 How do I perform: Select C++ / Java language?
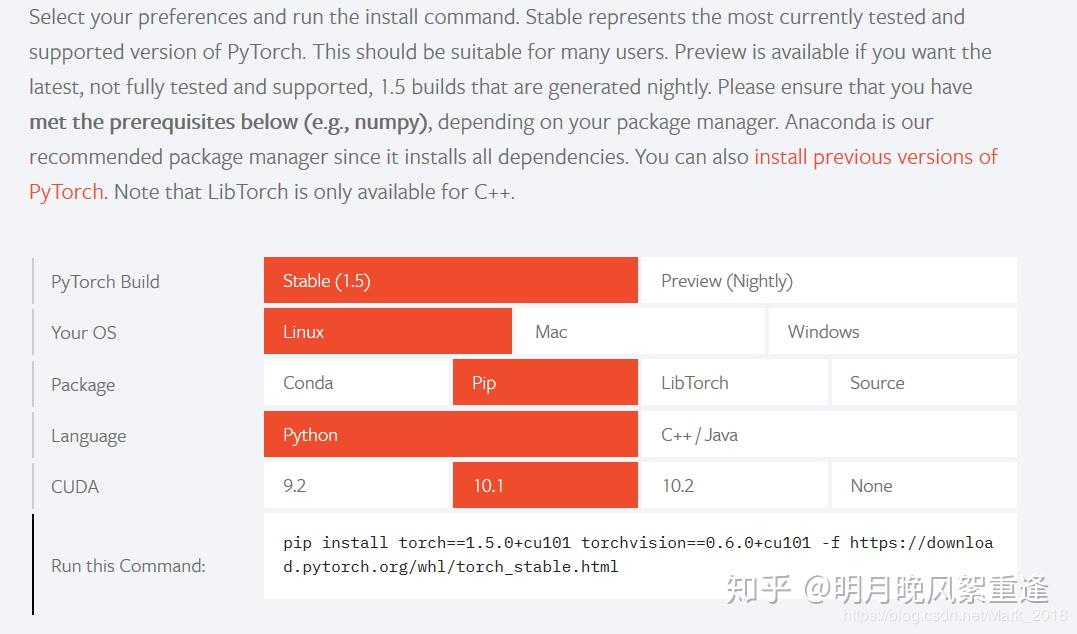pos(829,434)
